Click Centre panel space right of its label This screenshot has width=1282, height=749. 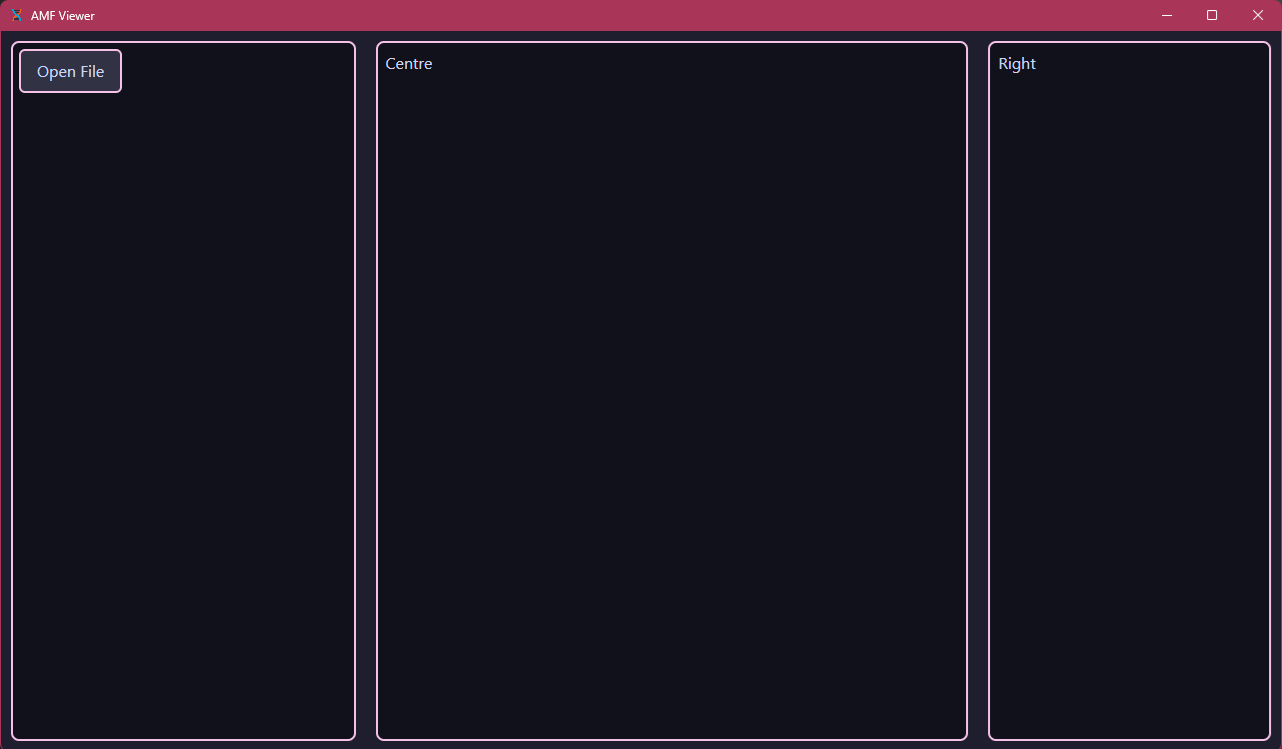(x=700, y=64)
